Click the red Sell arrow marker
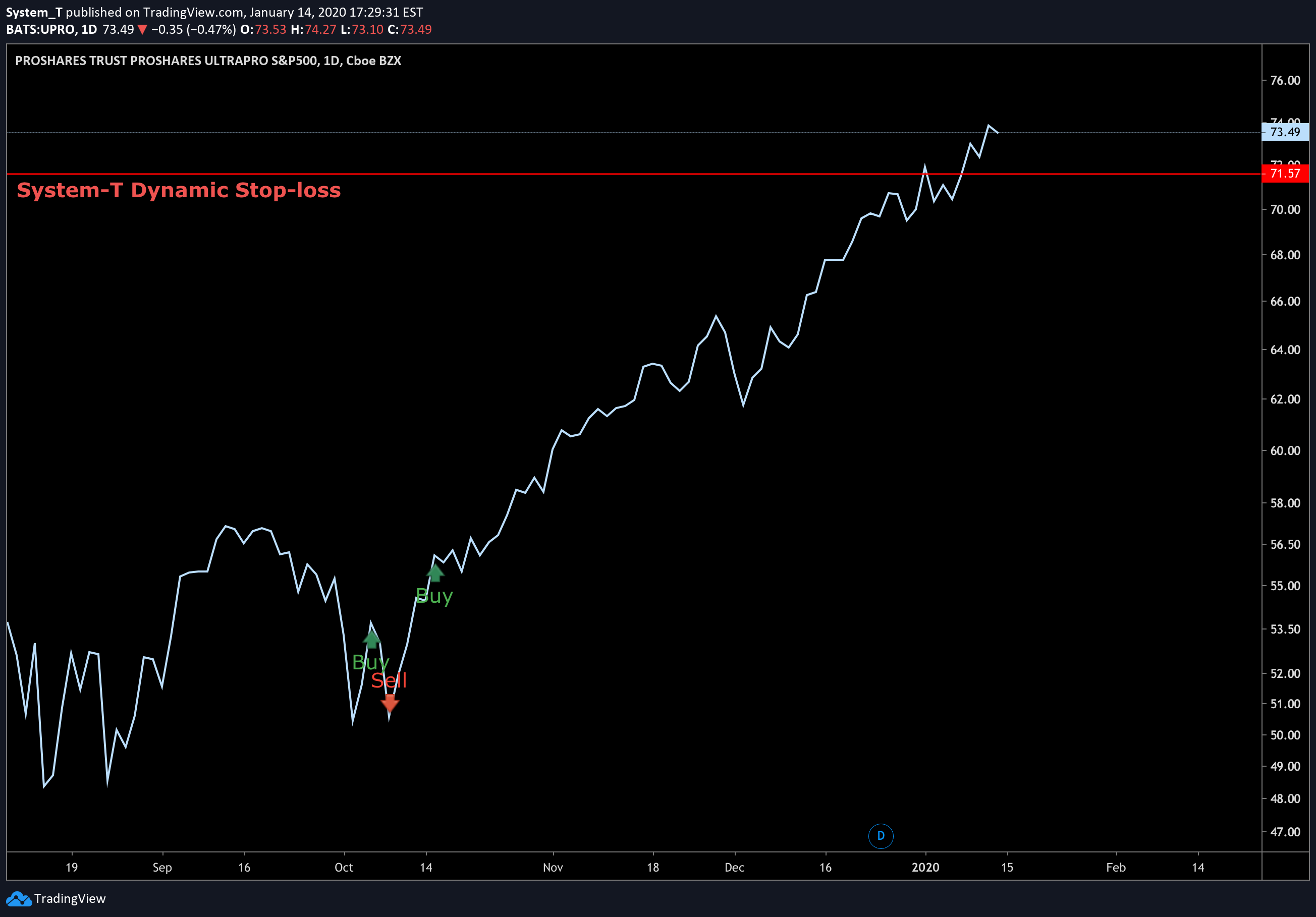1316x917 pixels. [390, 703]
